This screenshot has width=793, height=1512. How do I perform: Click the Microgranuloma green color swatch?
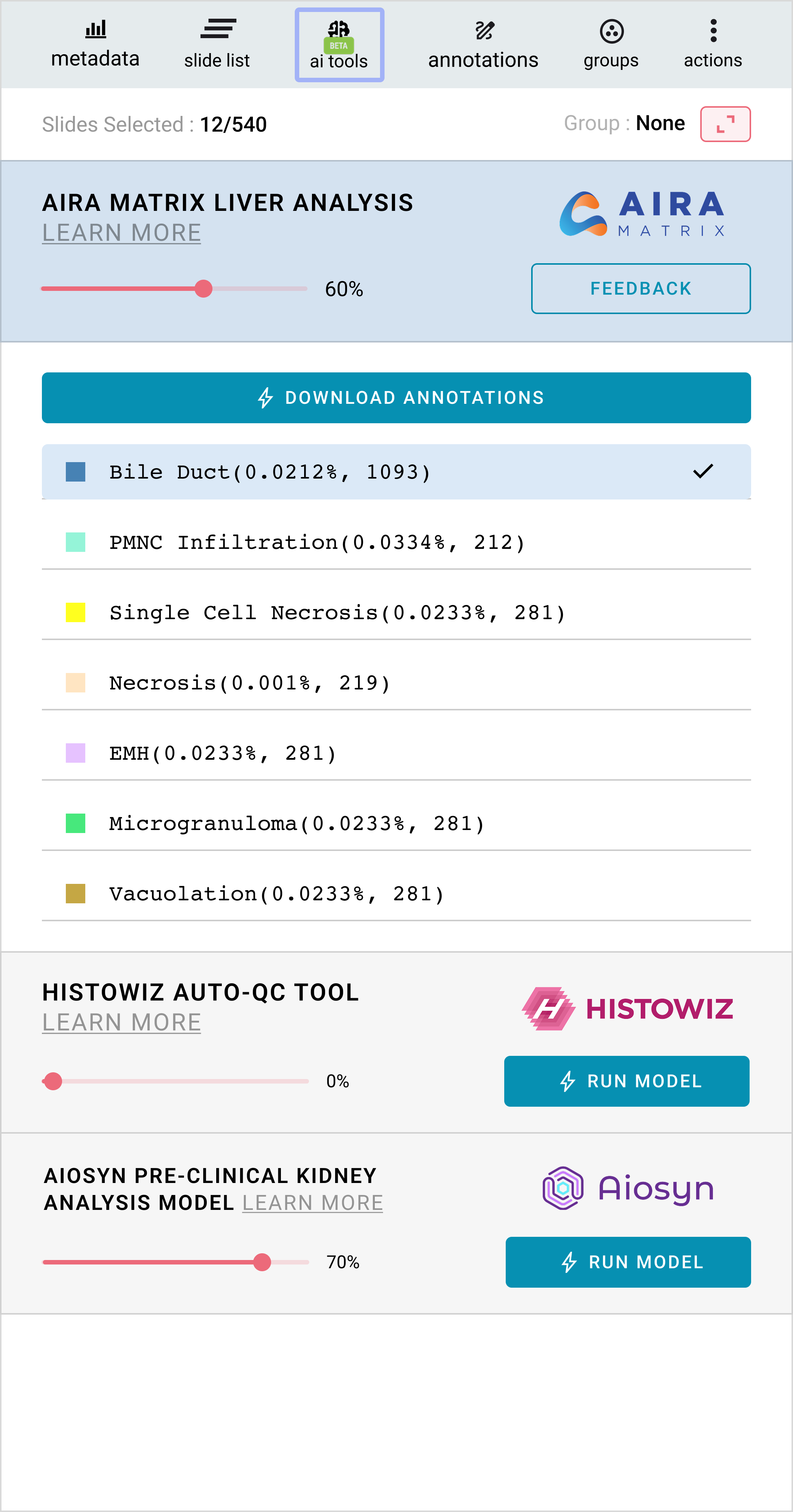tap(76, 824)
